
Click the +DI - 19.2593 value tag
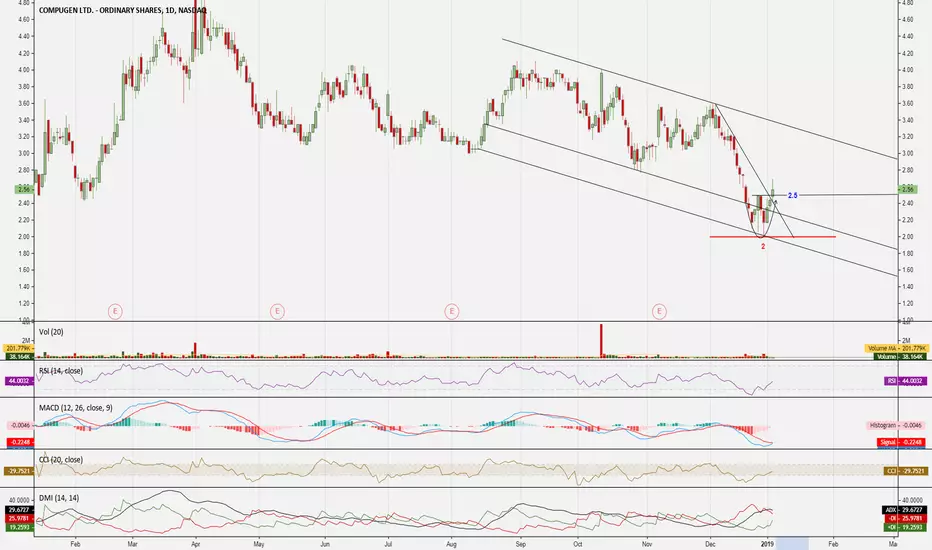point(904,527)
